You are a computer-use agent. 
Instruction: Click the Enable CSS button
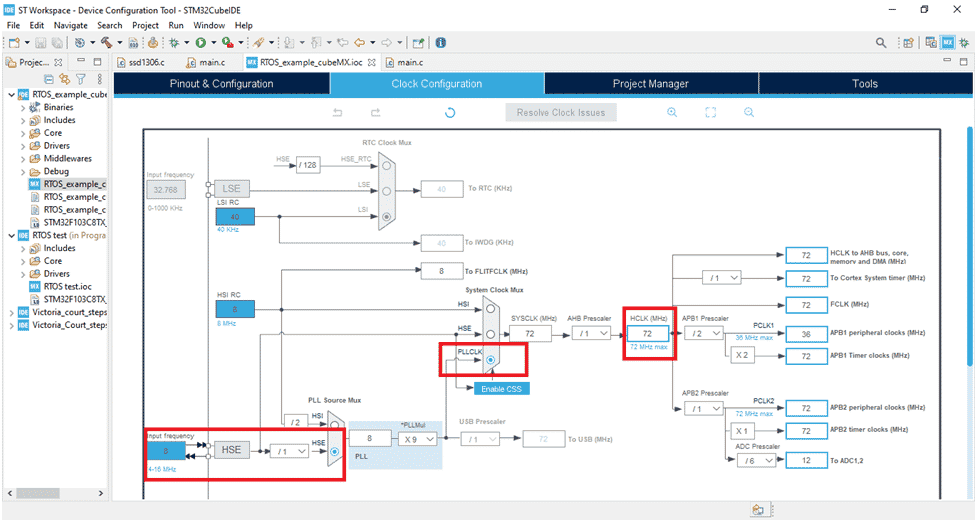pyautogui.click(x=502, y=389)
